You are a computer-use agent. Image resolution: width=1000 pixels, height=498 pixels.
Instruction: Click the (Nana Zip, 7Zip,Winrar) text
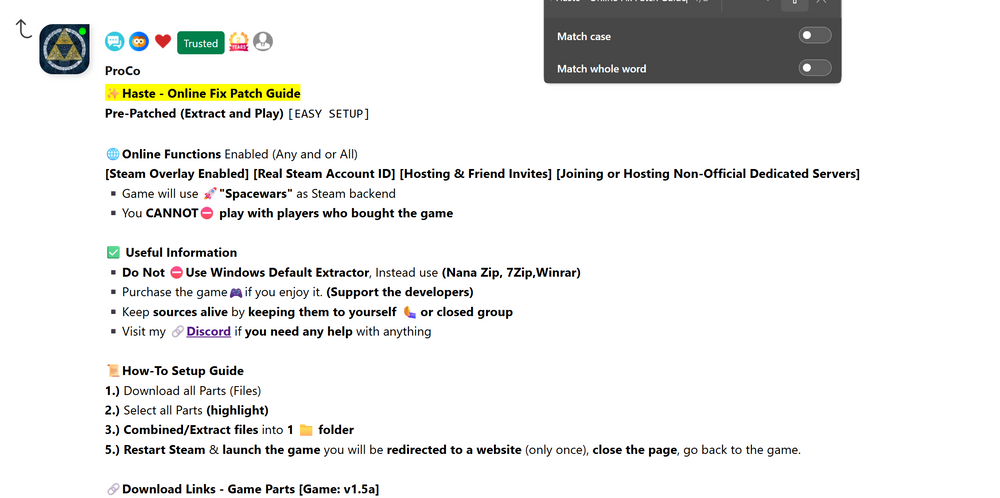pyautogui.click(x=511, y=272)
